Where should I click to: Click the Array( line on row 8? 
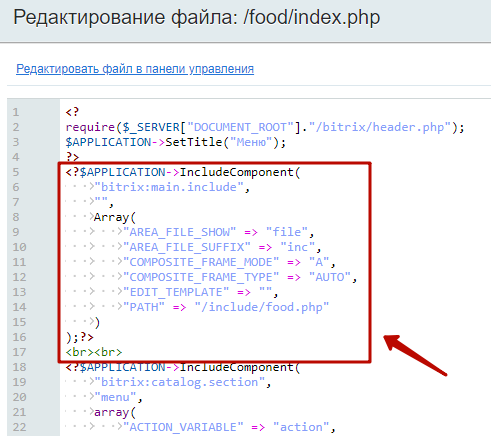coord(115,217)
